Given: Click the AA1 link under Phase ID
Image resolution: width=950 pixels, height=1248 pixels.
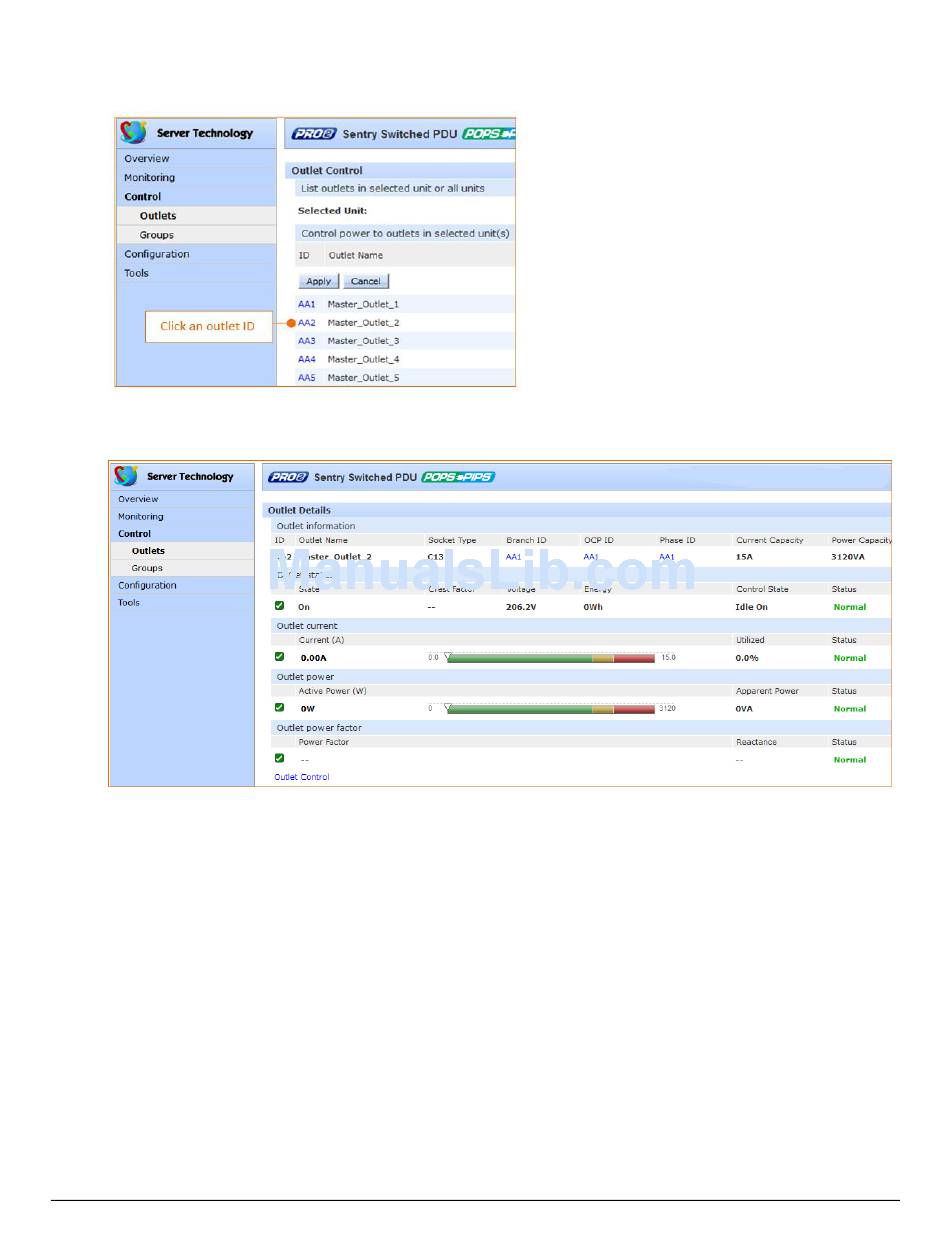Looking at the screenshot, I should [666, 557].
